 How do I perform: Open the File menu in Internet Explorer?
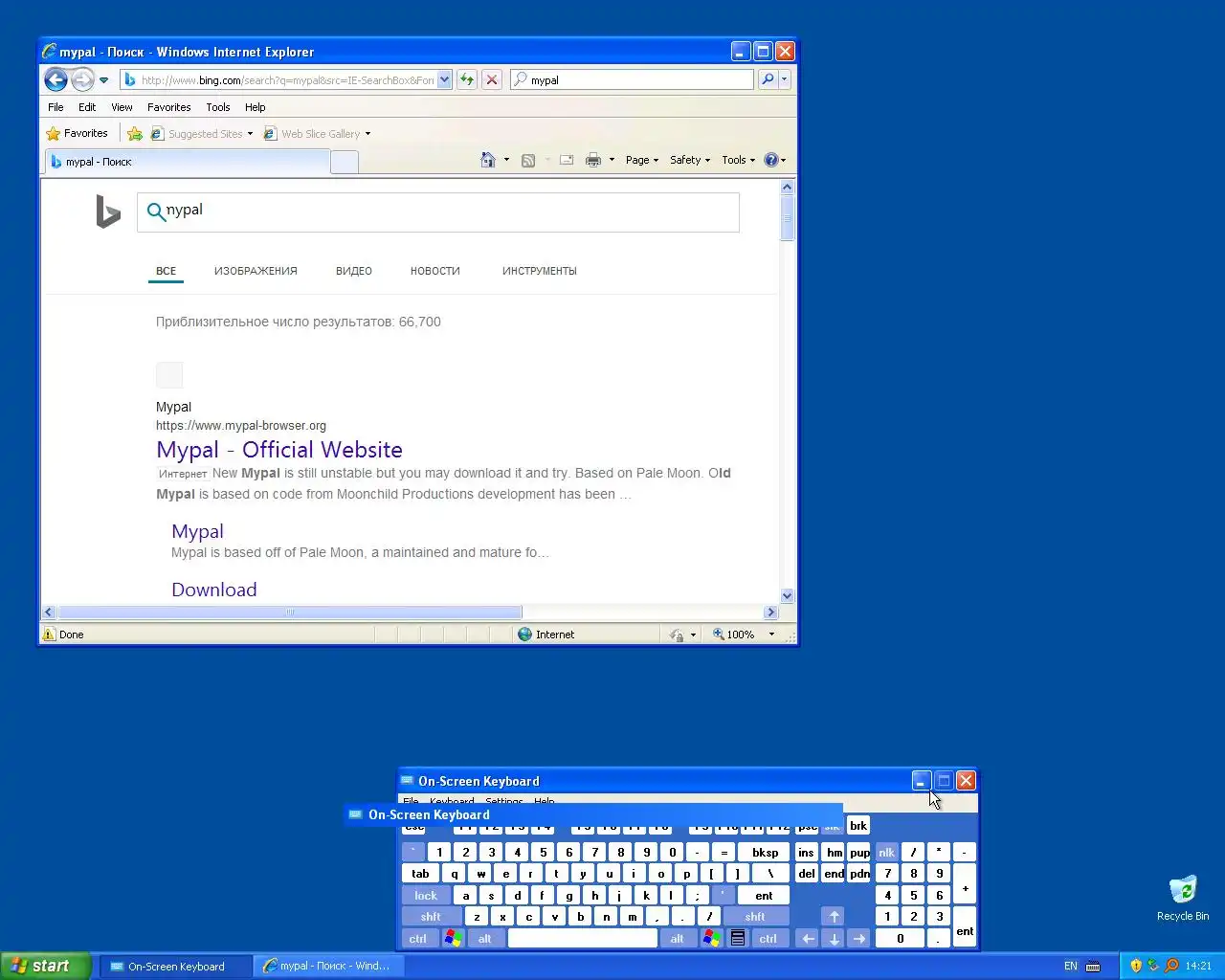(x=56, y=107)
